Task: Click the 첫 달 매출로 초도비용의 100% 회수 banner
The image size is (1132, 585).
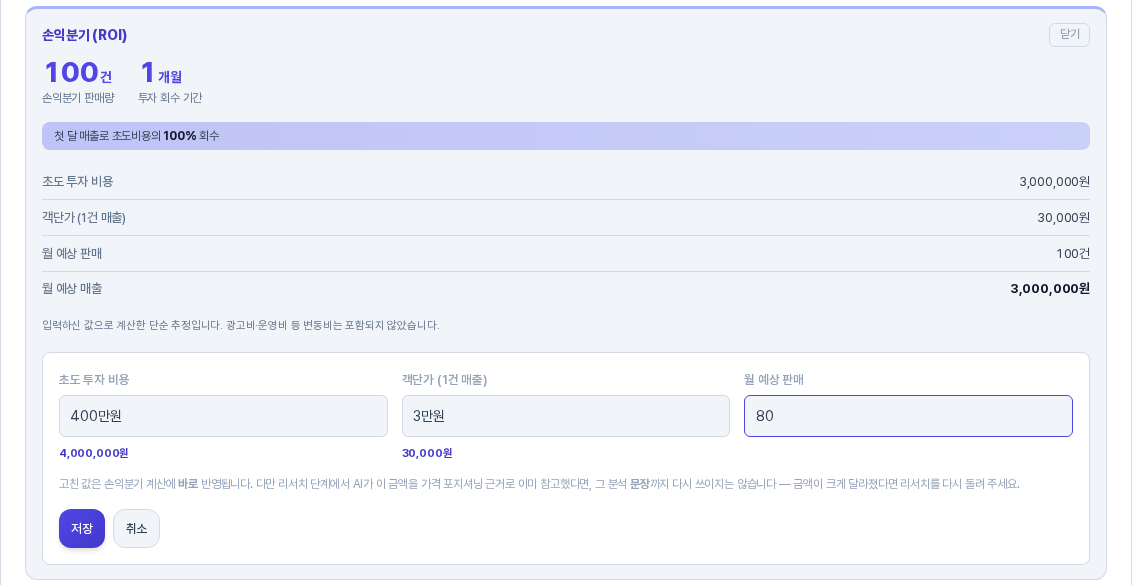Action: 565,136
